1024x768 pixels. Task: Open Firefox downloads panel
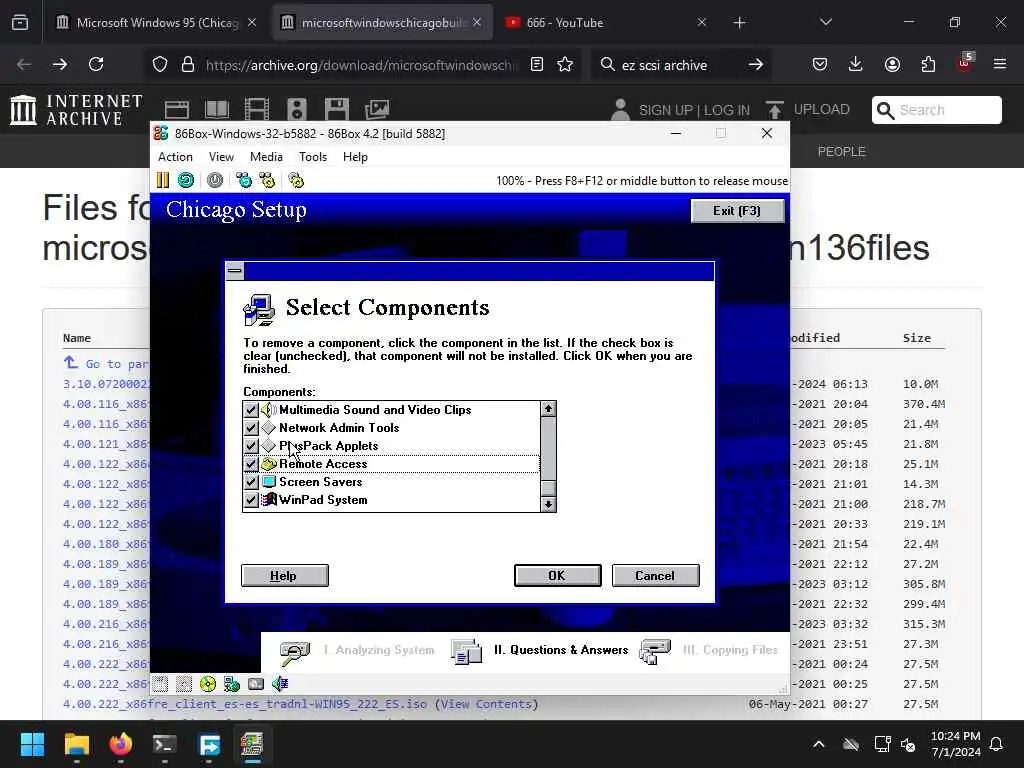[856, 64]
